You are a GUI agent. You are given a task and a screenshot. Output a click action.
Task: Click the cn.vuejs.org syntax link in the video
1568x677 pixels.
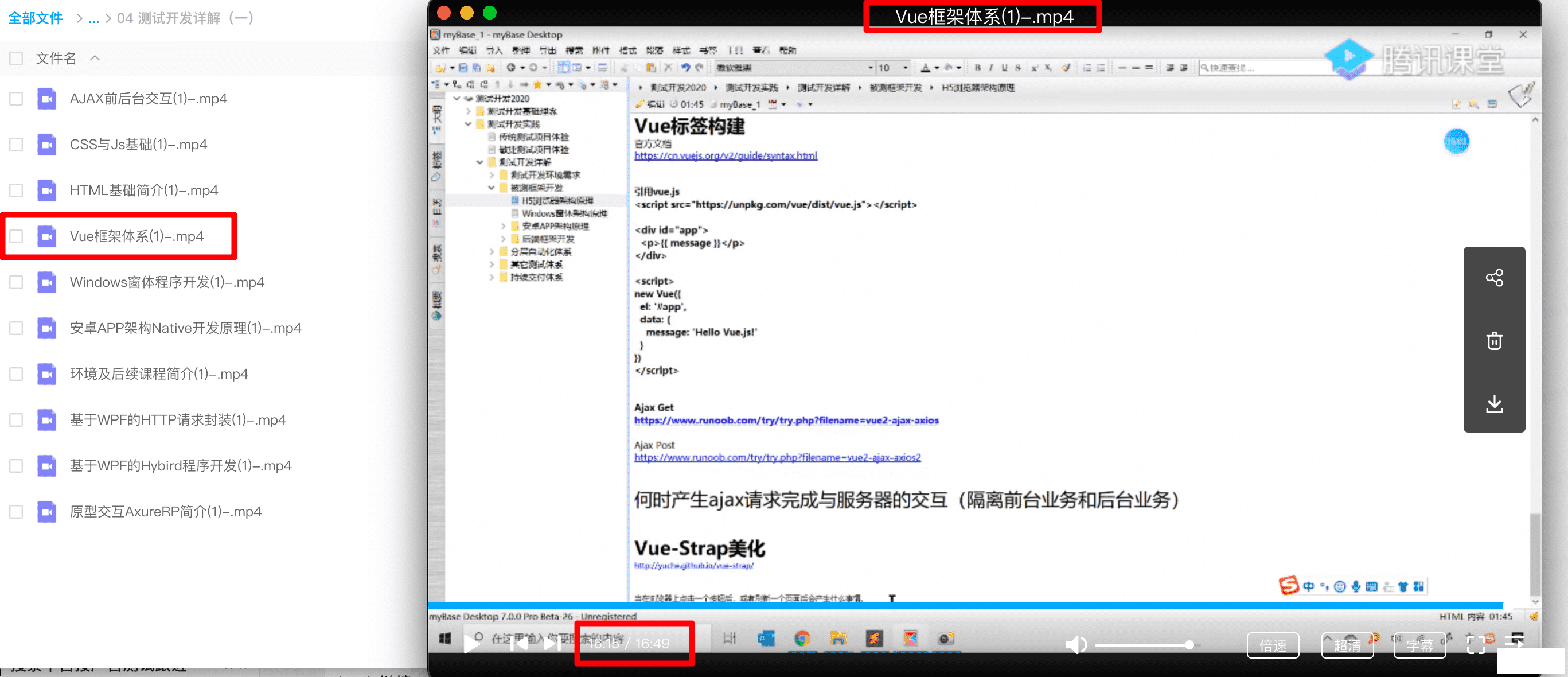point(726,156)
